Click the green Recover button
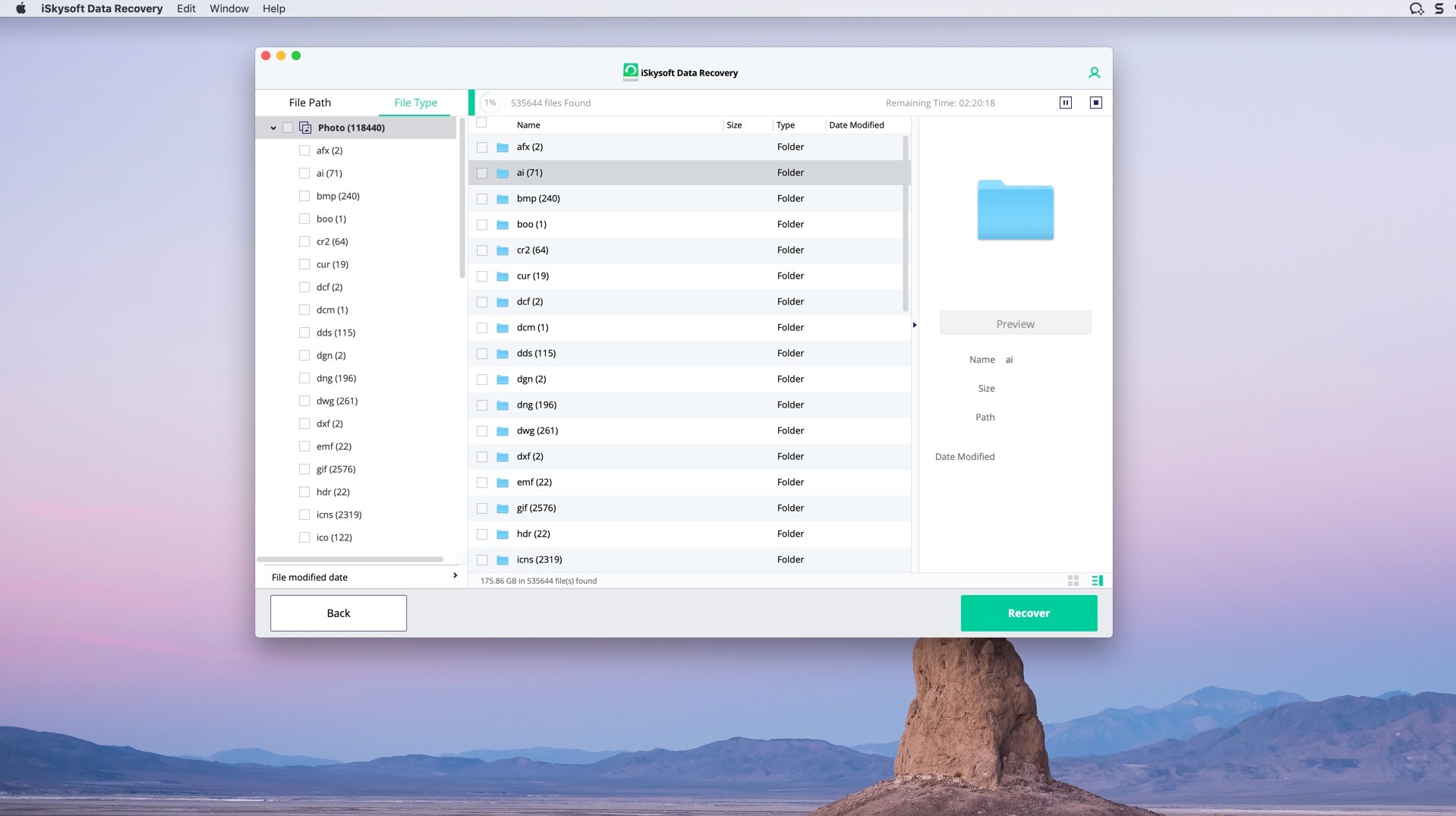The height and width of the screenshot is (816, 1456). point(1029,613)
